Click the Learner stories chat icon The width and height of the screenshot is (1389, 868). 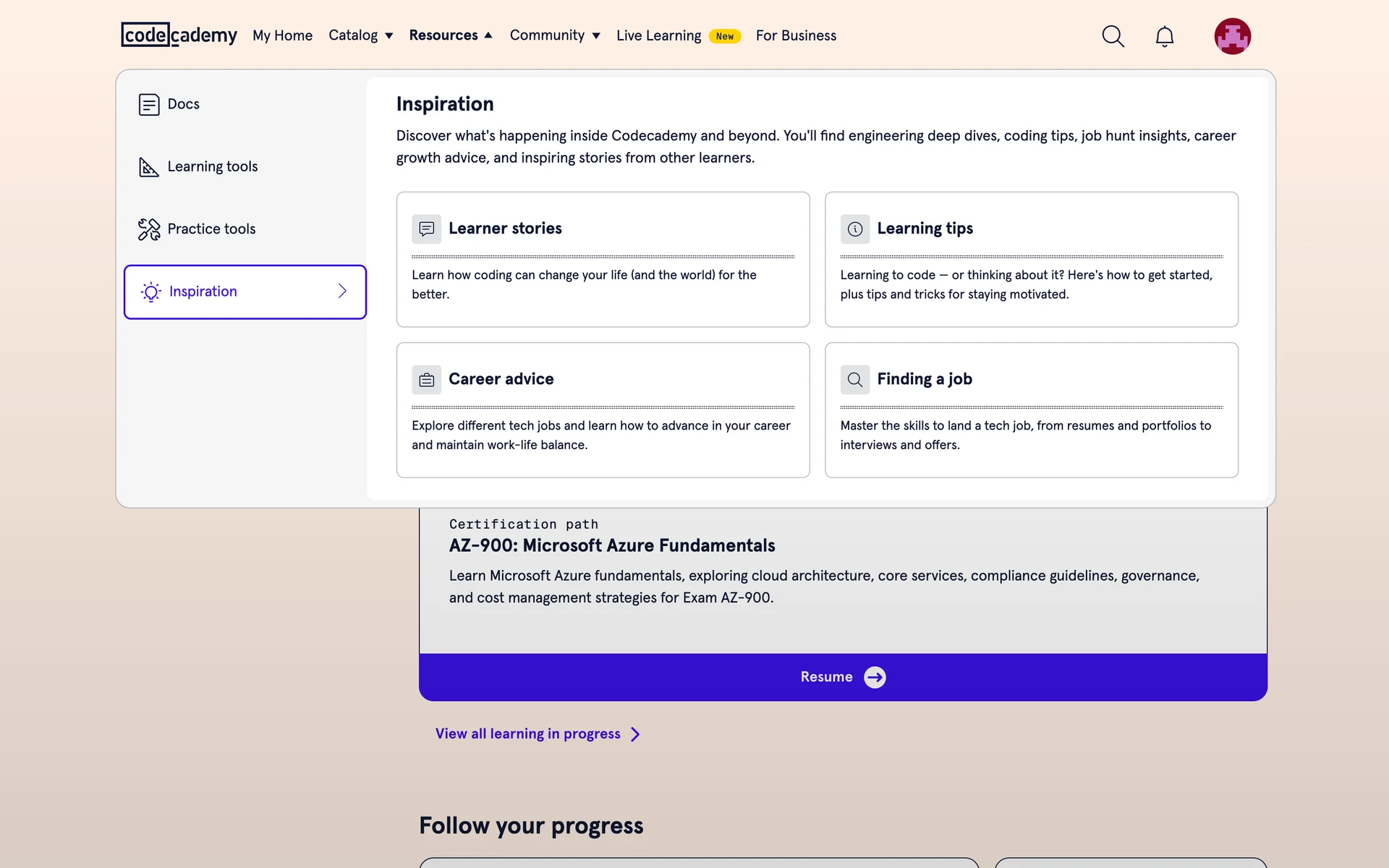426,229
